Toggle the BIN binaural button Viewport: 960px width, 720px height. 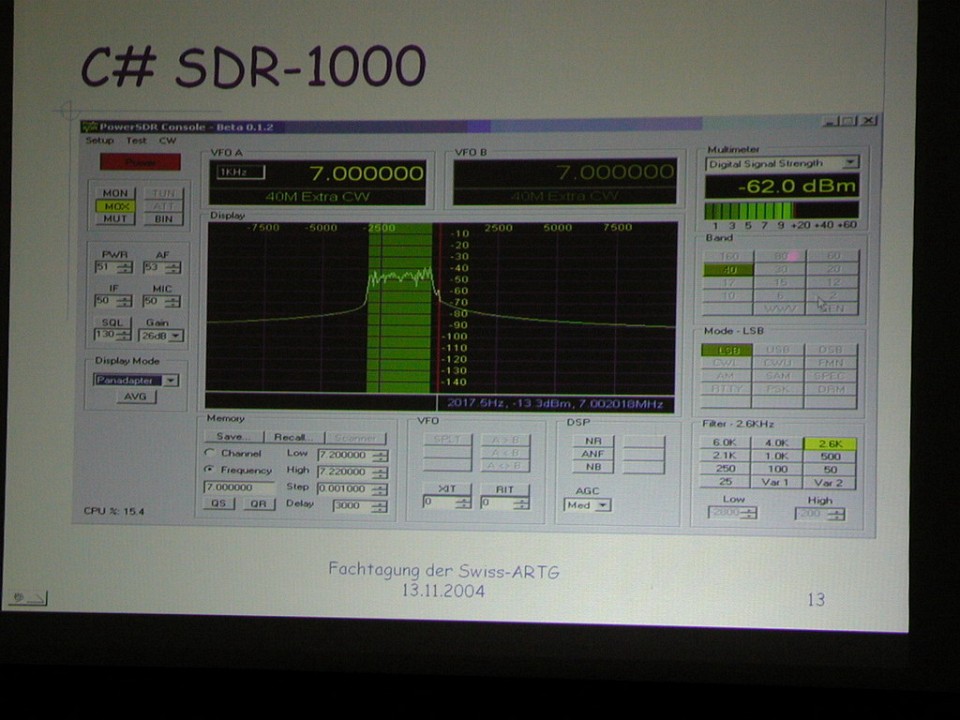(163, 219)
